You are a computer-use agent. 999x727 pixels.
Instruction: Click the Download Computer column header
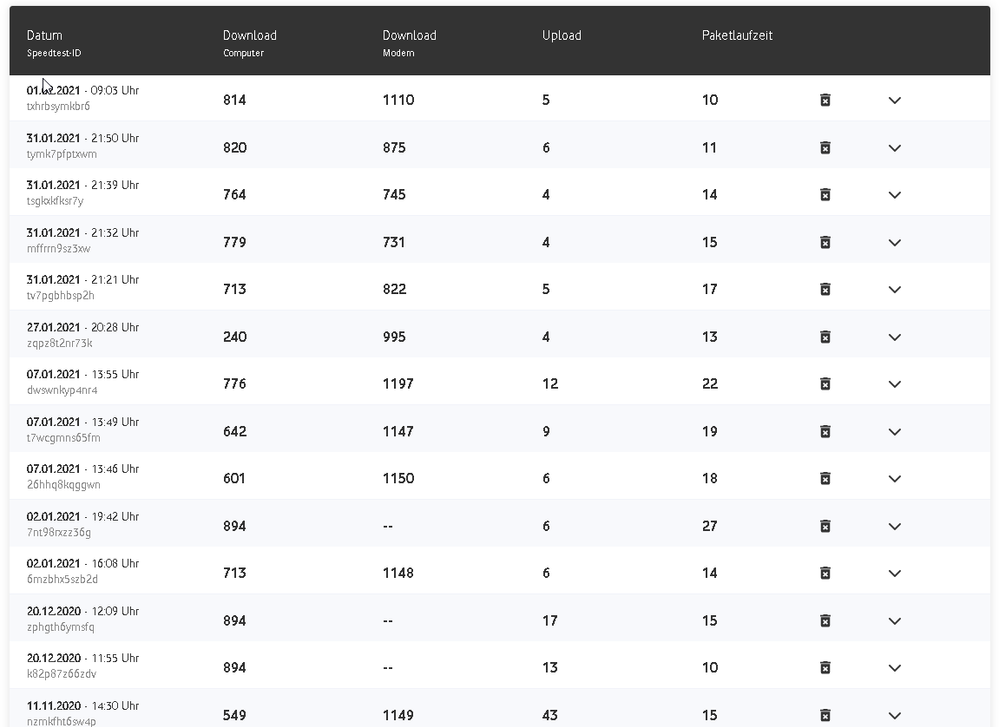click(249, 36)
